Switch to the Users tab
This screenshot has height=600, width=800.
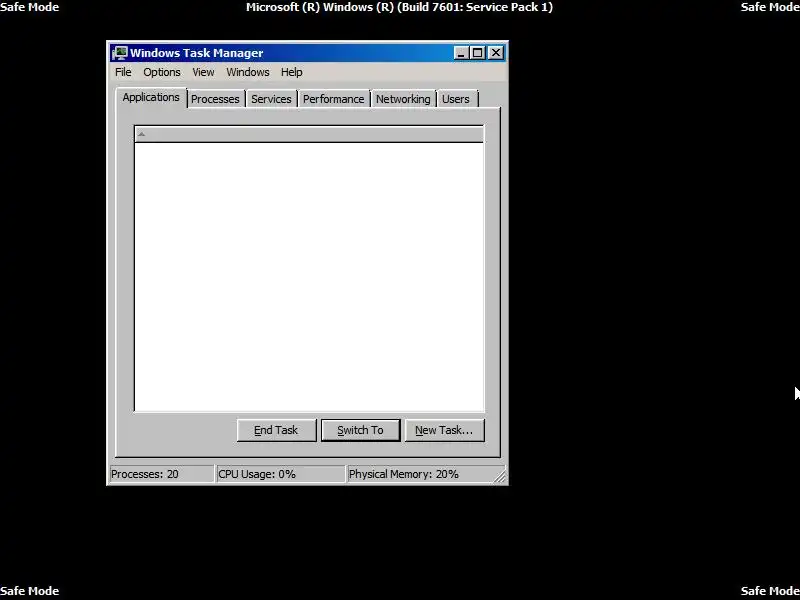[x=456, y=99]
